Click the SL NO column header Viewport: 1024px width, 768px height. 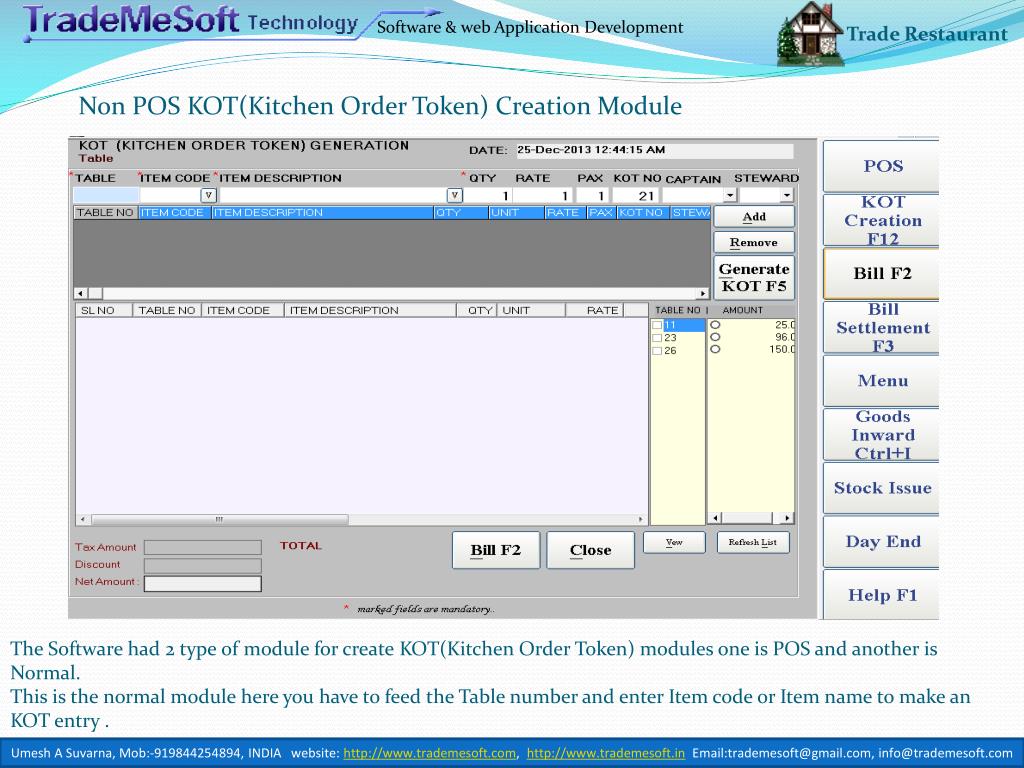(x=104, y=311)
